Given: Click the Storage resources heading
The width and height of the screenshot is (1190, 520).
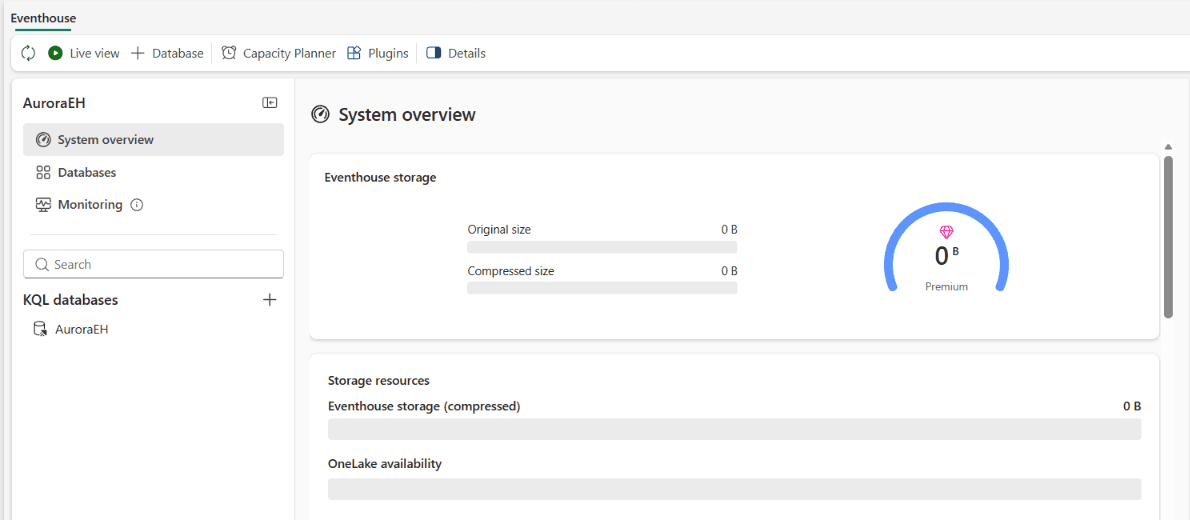Looking at the screenshot, I should (x=379, y=380).
